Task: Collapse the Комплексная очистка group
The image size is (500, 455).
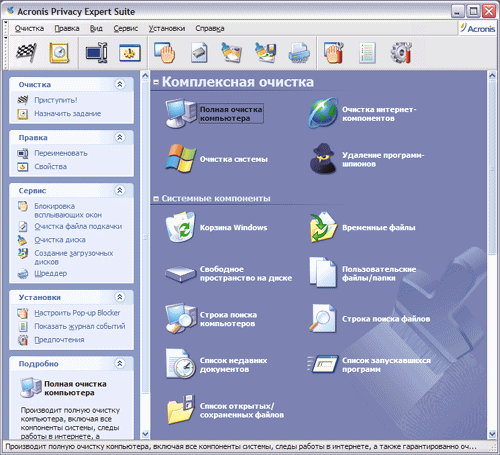Action: tap(156, 82)
